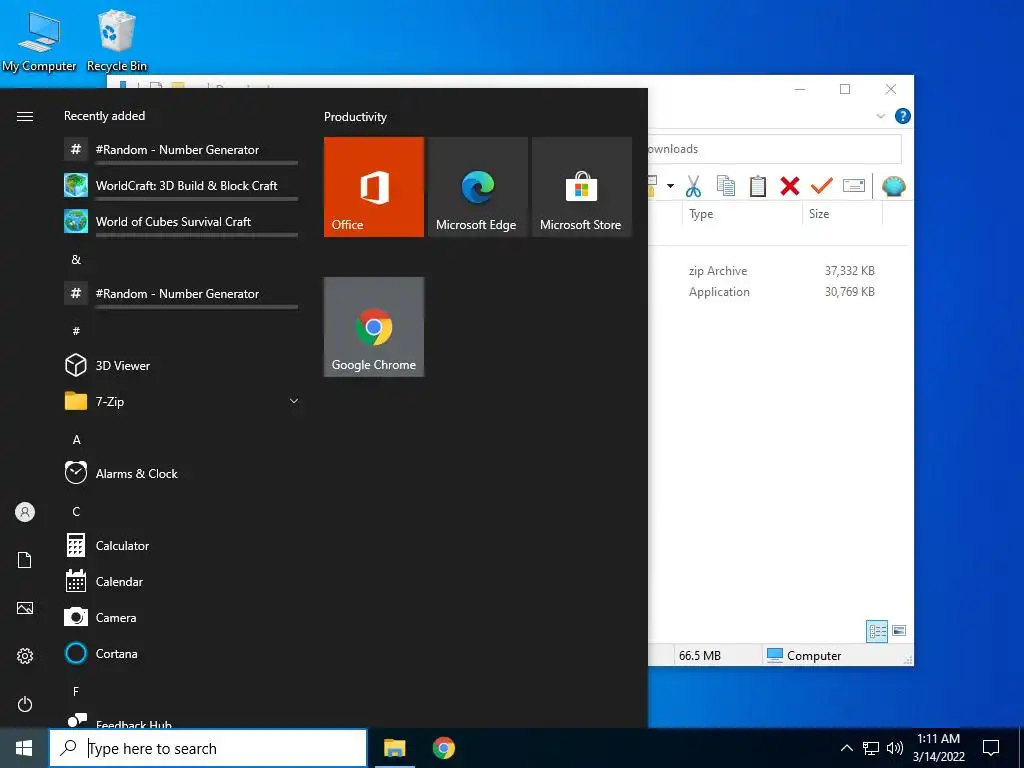This screenshot has height=768, width=1024.
Task: Open the network tray icon
Action: tap(871, 748)
